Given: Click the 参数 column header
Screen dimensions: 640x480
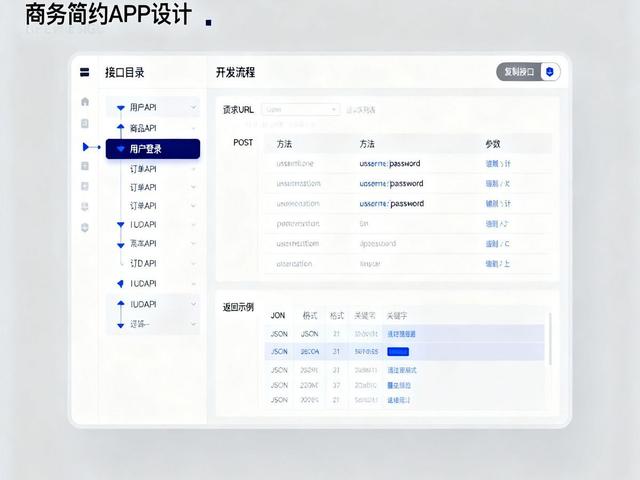Looking at the screenshot, I should 493,144.
